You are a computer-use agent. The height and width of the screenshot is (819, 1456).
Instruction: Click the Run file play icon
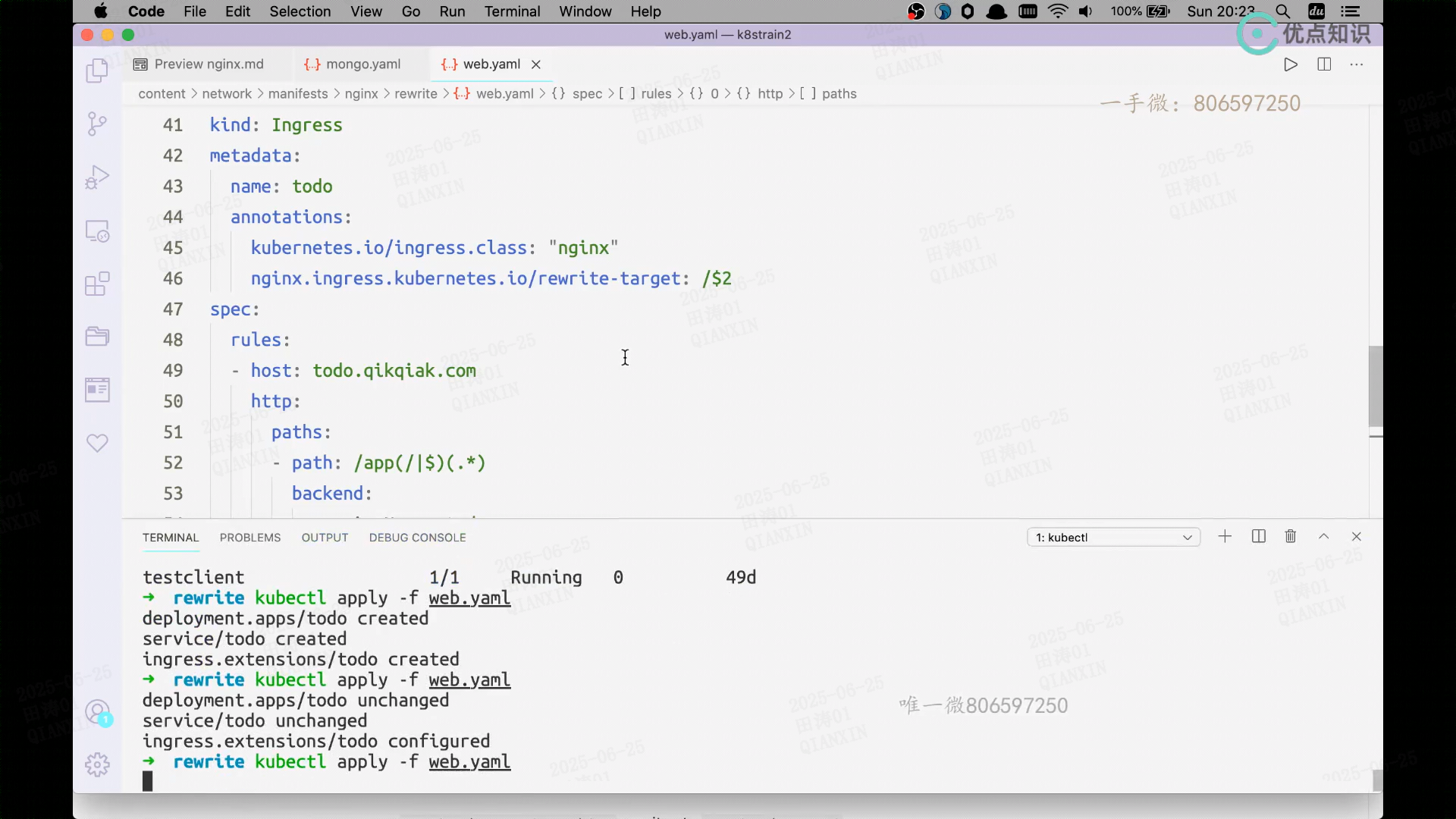[x=1291, y=64]
